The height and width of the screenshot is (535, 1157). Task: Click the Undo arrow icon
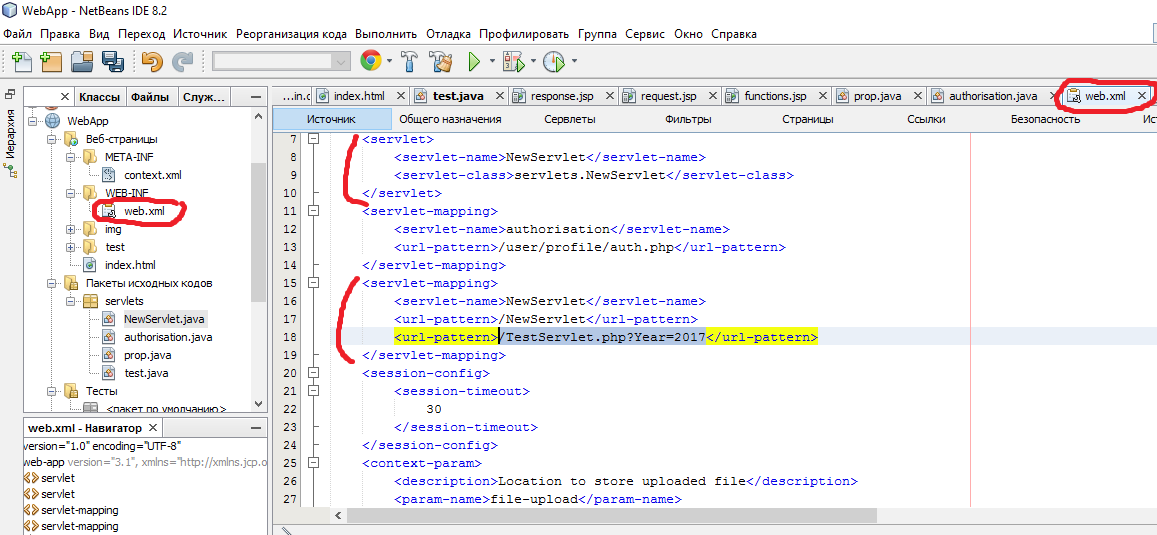tap(151, 61)
